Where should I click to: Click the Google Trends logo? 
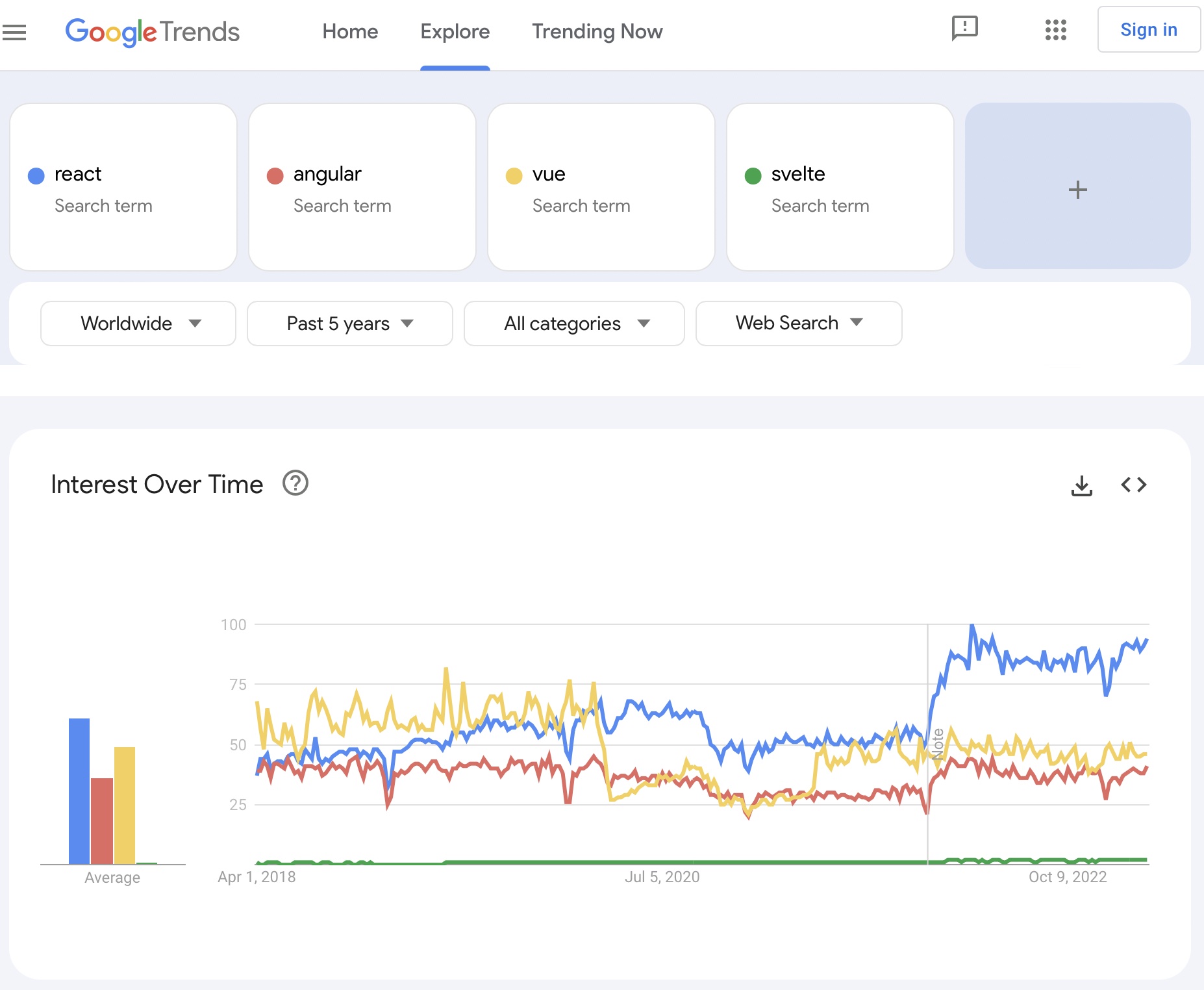[153, 32]
